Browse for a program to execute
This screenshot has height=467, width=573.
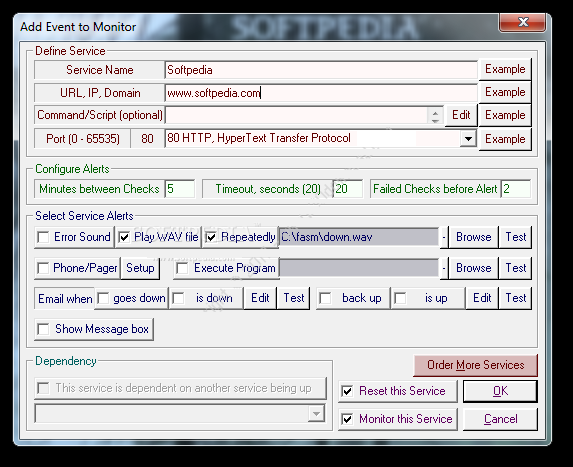473,268
